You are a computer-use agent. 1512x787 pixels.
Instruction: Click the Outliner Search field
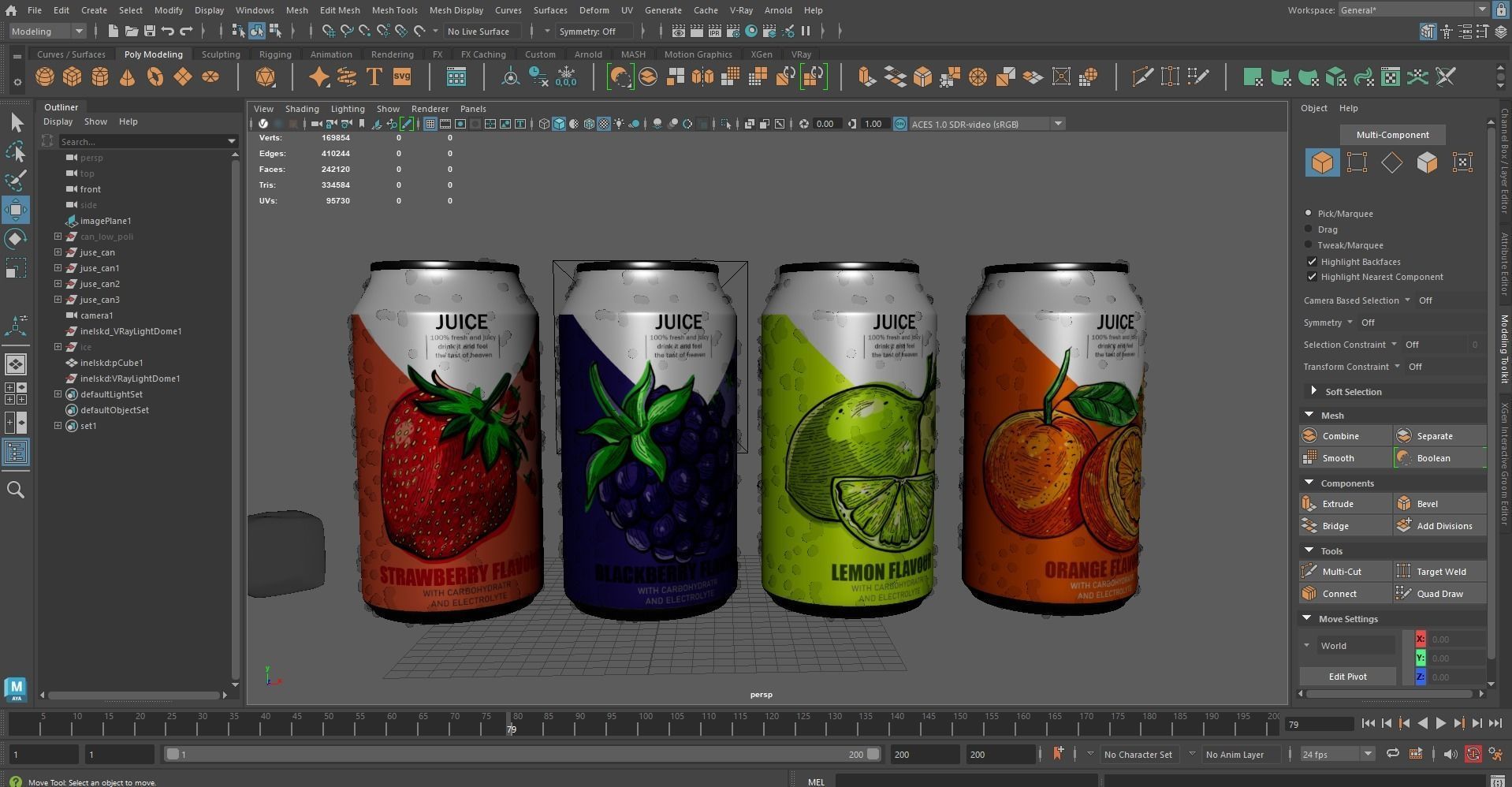[142, 141]
